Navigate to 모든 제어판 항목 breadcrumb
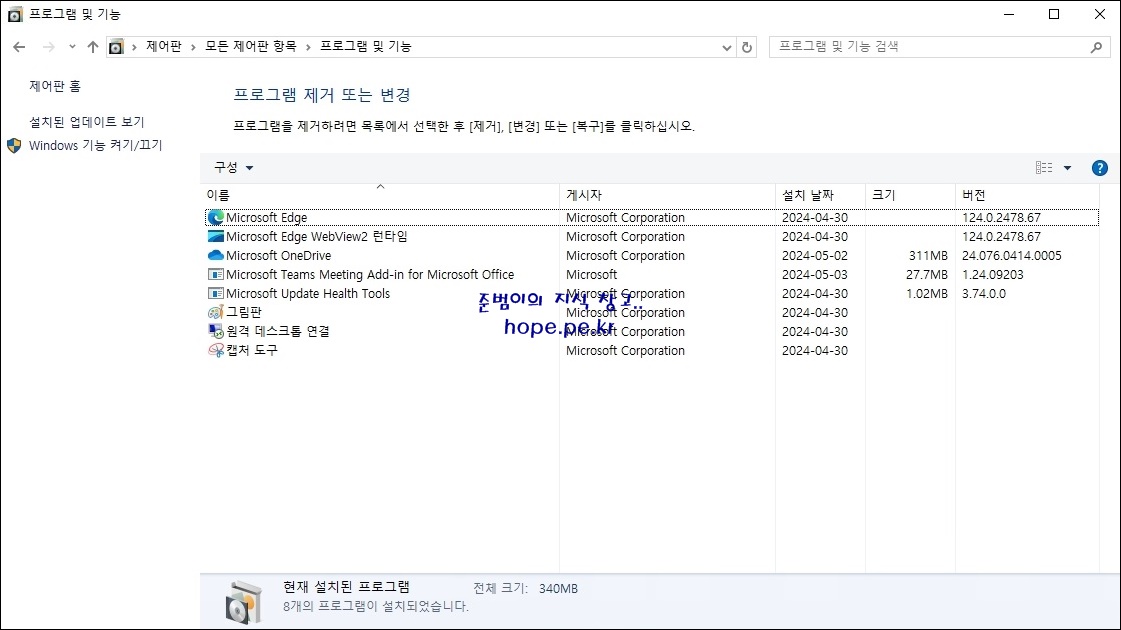This screenshot has width=1121, height=630. tap(250, 46)
